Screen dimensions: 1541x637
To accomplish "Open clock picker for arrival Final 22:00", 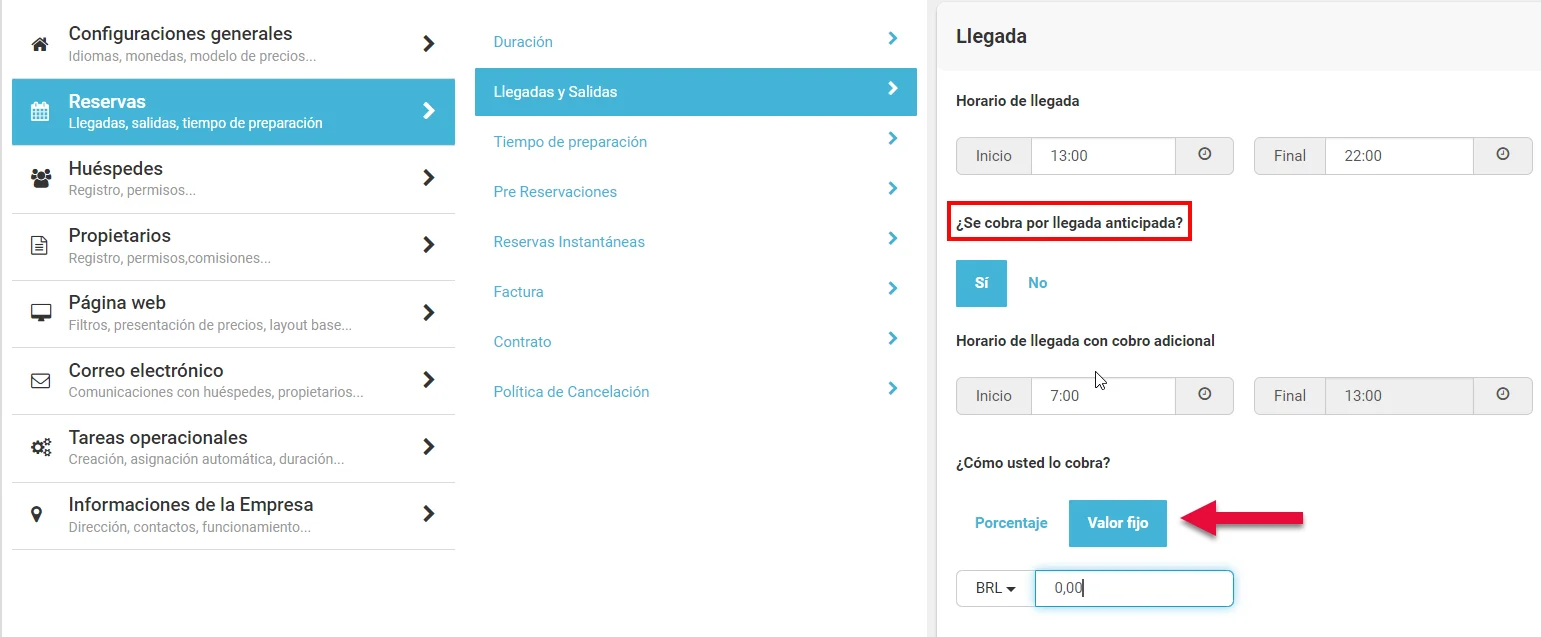I will 1502,156.
